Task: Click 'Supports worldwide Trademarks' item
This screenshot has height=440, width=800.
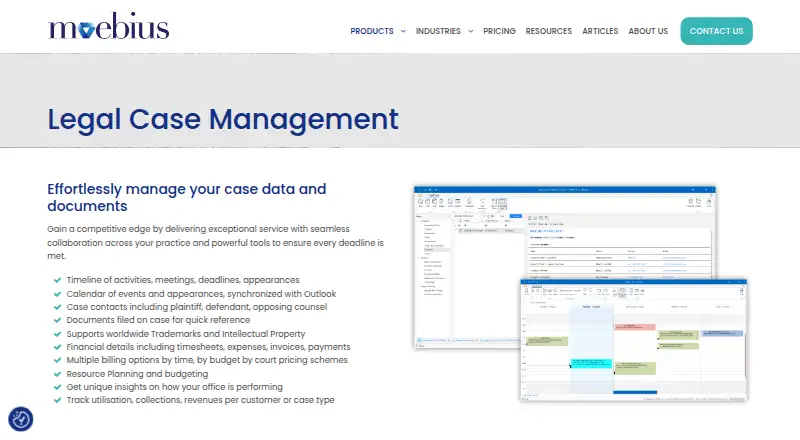Action: pos(186,334)
